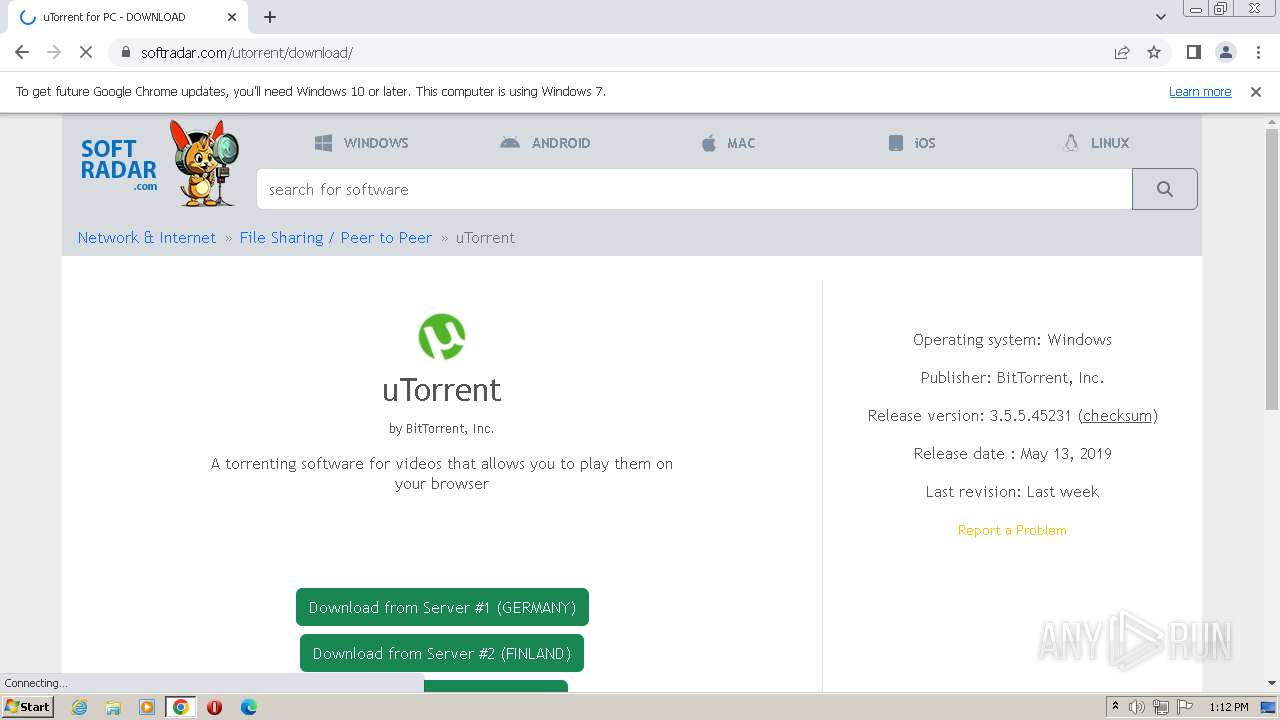Click the volume speaker tray icon

point(1137,707)
